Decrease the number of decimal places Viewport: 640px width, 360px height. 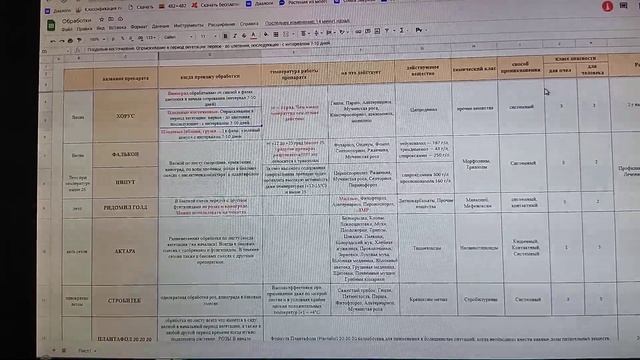[131, 38]
